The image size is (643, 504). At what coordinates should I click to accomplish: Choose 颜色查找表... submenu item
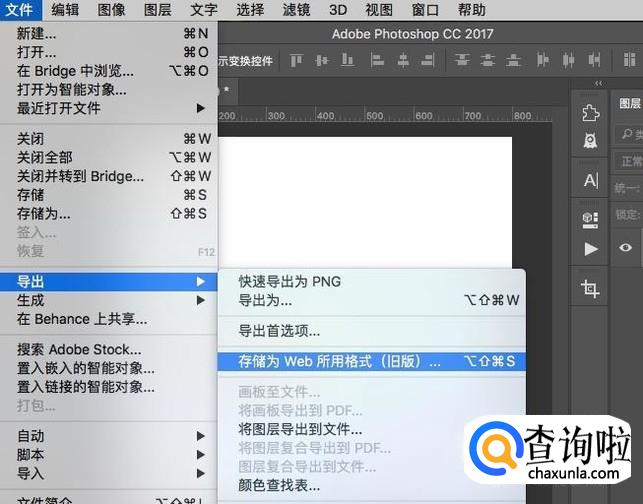[x=372, y=486]
